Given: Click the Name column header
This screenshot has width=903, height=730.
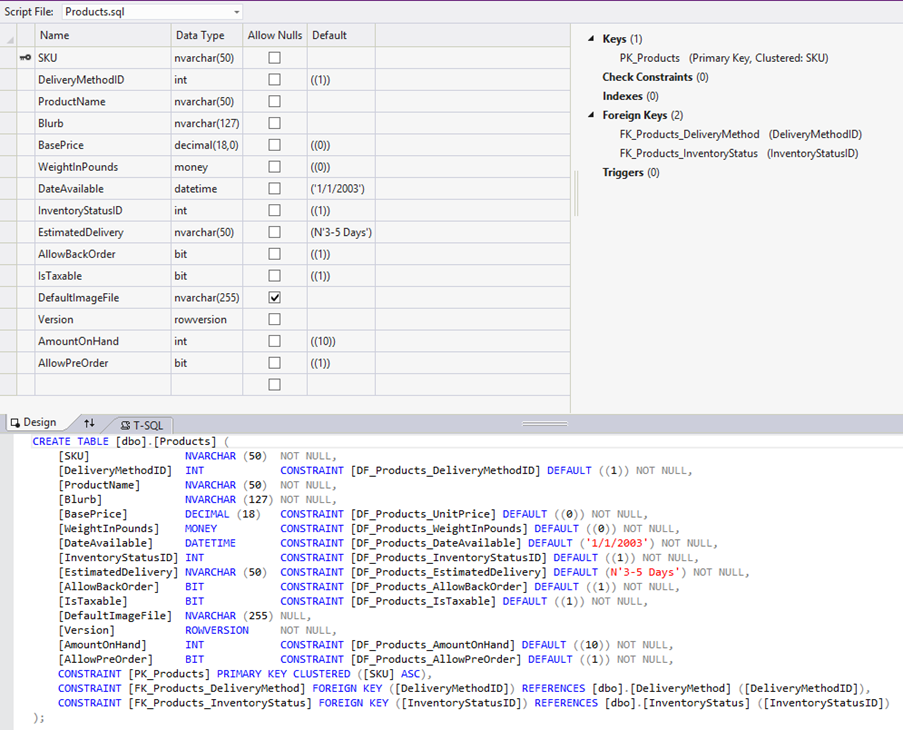Looking at the screenshot, I should tap(103, 35).
